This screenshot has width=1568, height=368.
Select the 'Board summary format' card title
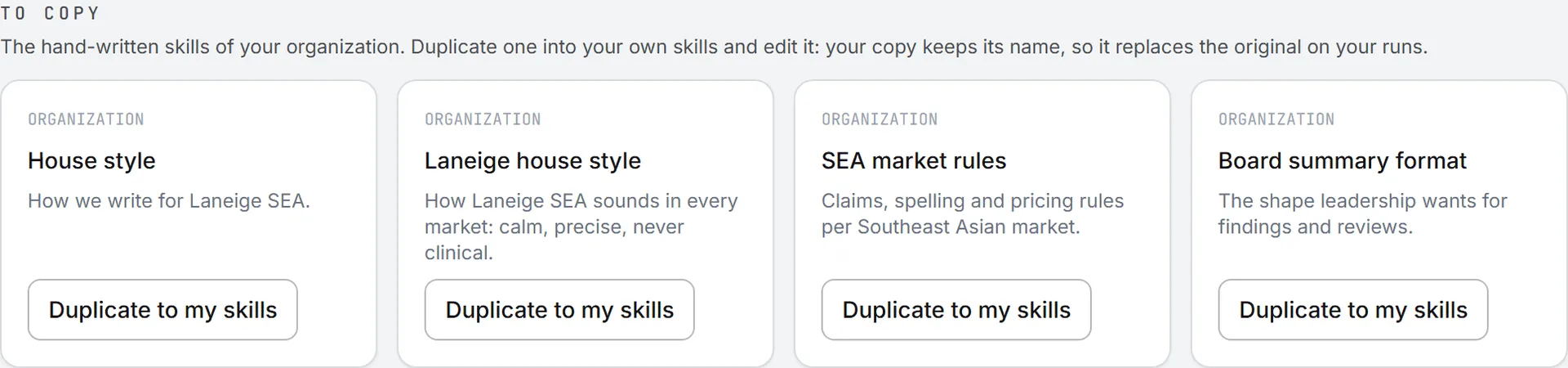1343,161
